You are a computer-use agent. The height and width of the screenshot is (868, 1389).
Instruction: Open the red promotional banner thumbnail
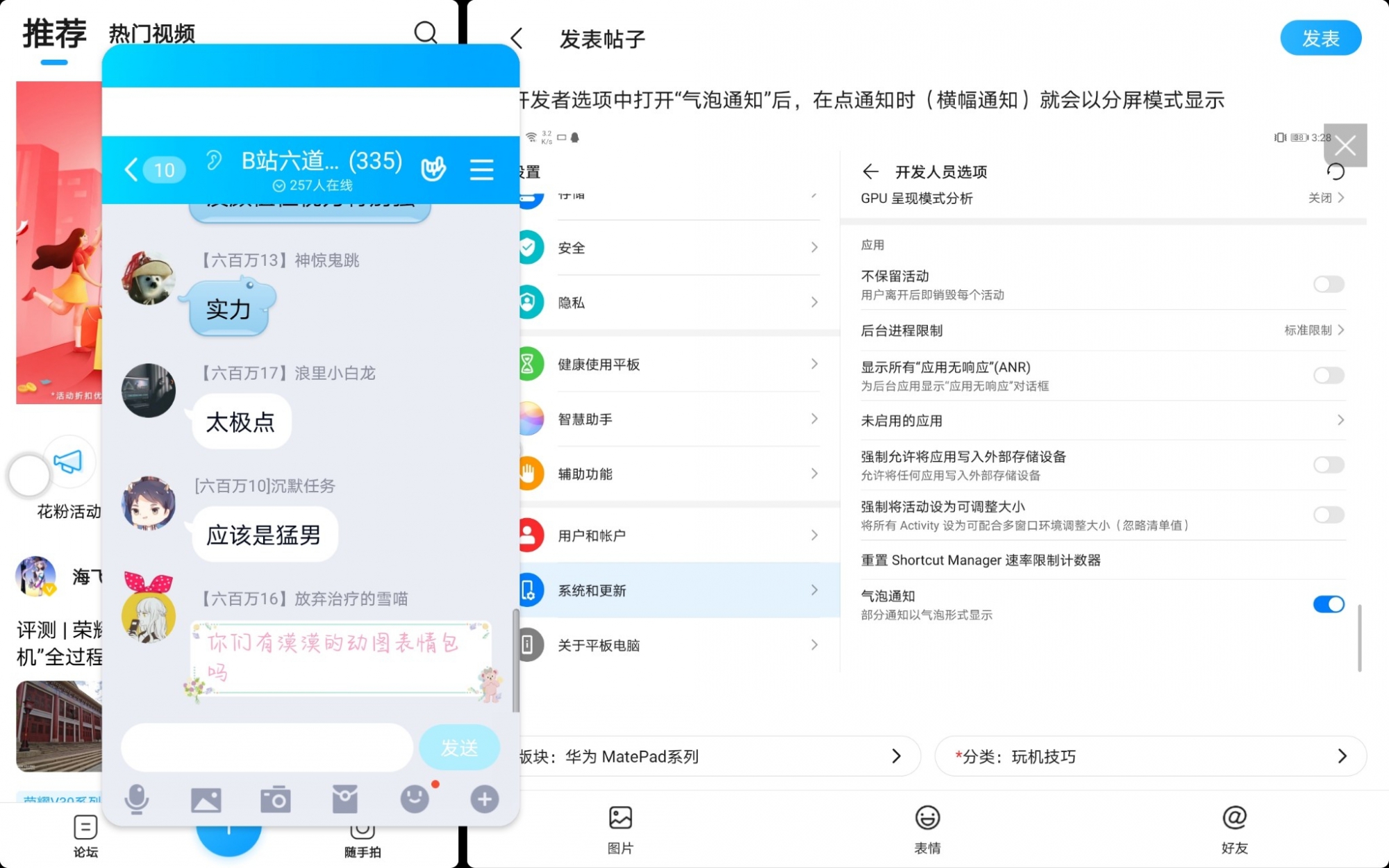[59, 242]
